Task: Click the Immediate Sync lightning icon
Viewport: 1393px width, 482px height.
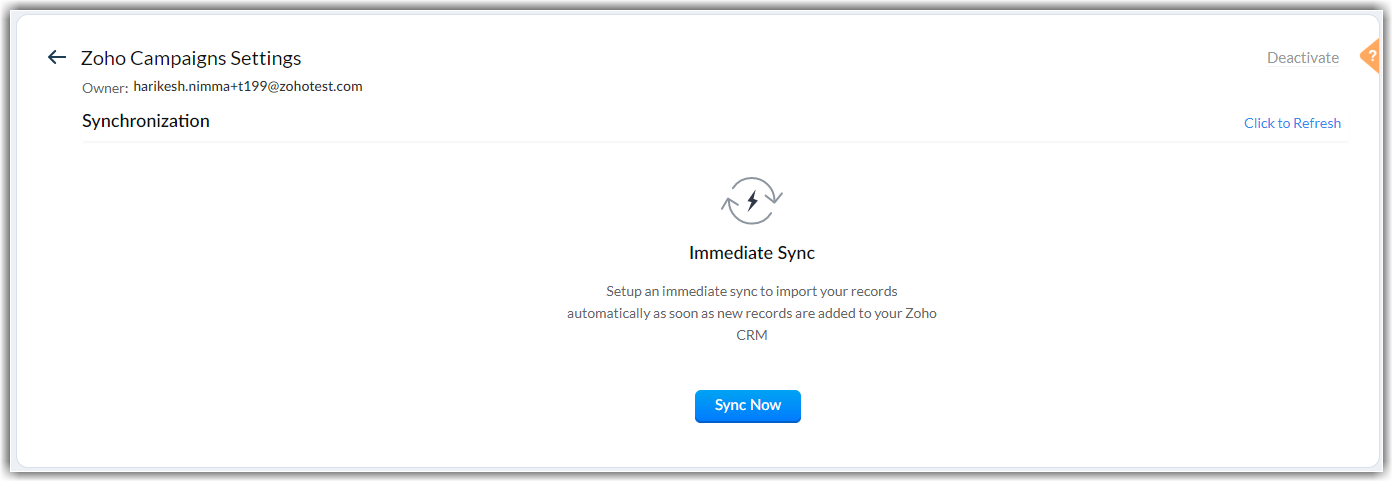Action: tap(752, 200)
